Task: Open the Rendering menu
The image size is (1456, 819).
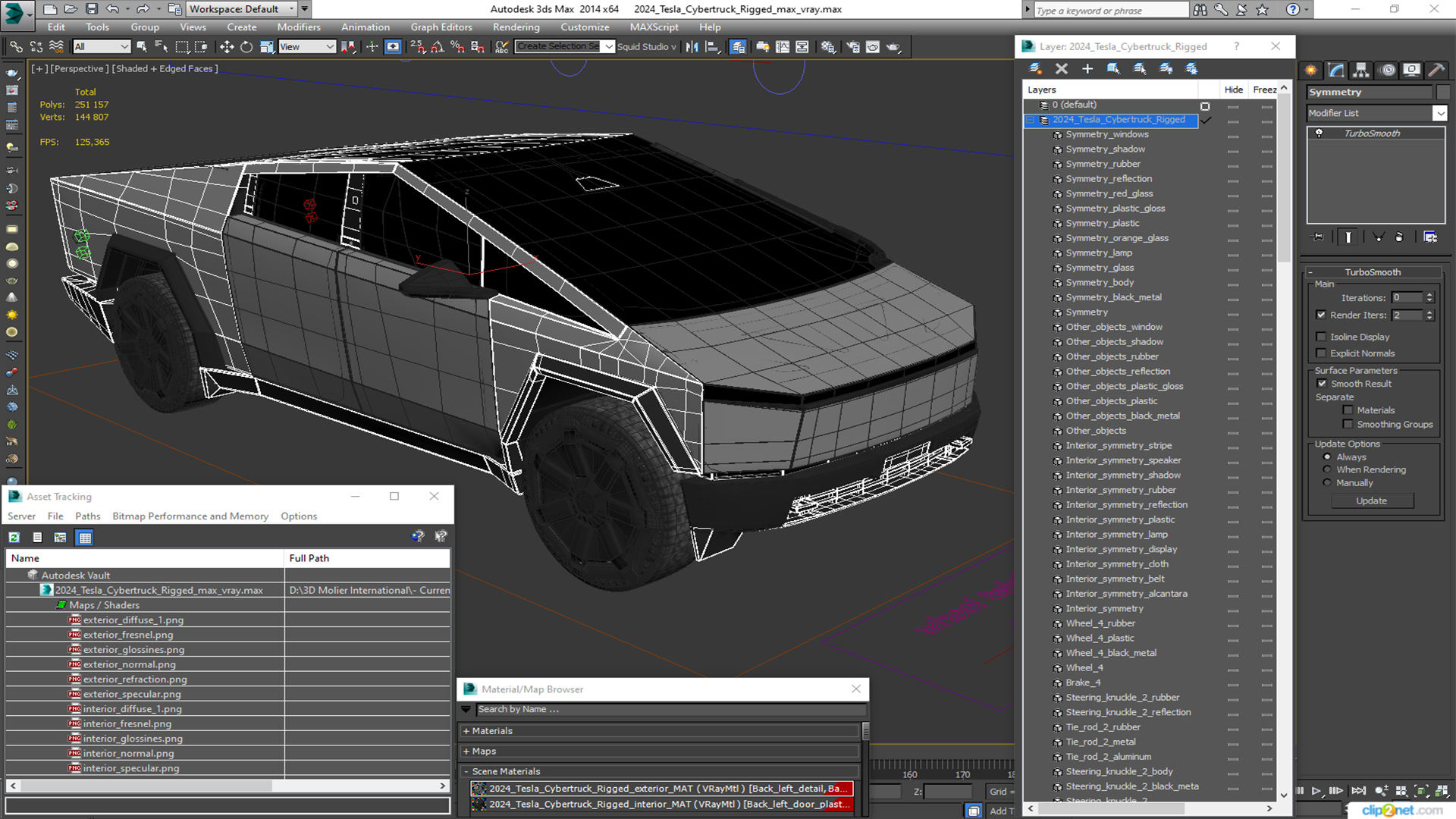Action: point(516,27)
